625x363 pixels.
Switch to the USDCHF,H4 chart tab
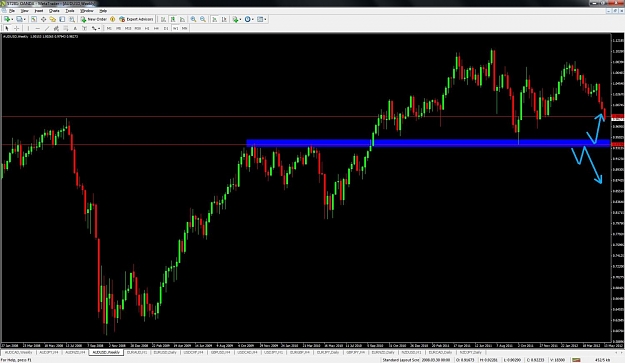pos(193,353)
